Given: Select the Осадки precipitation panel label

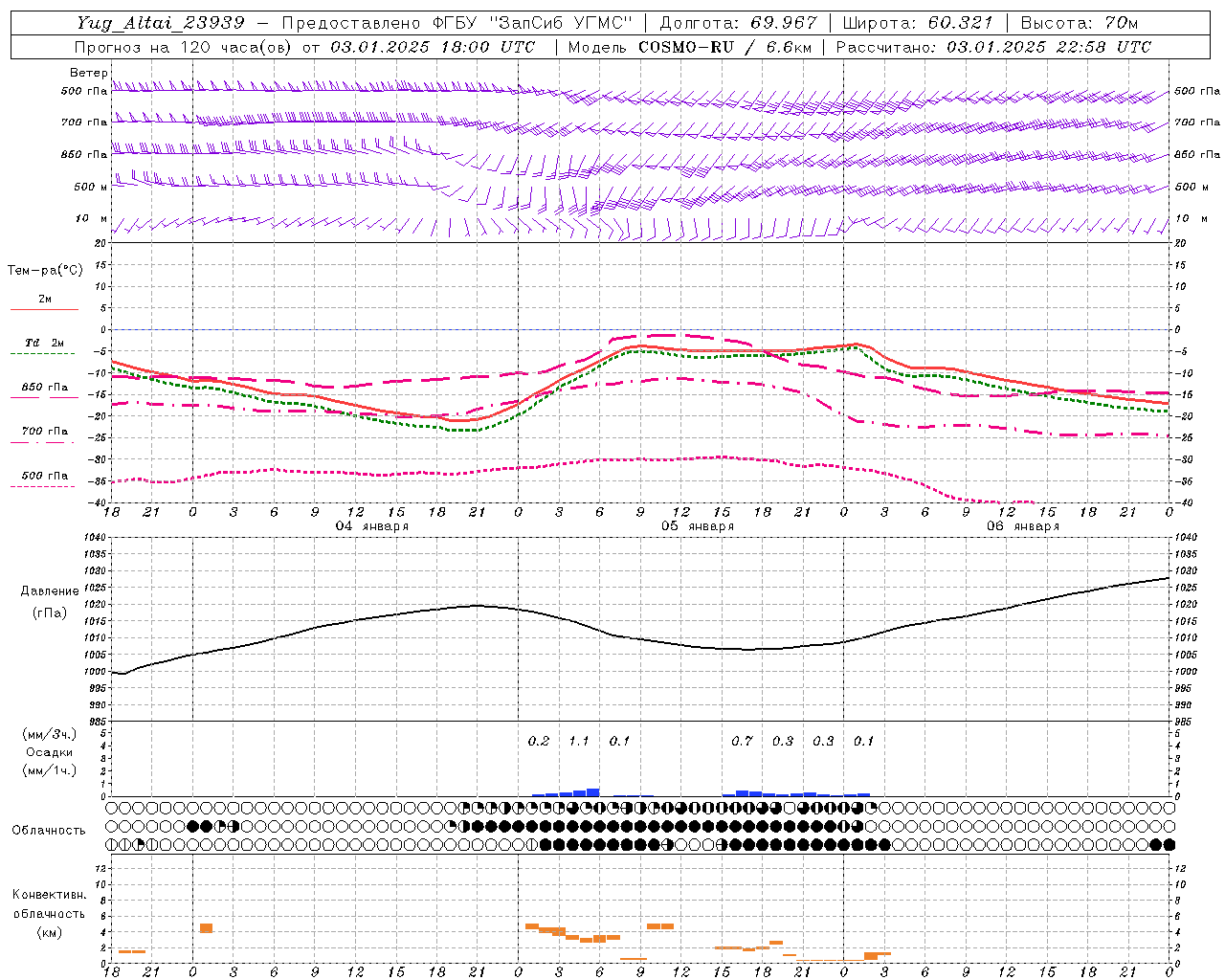Looking at the screenshot, I should (49, 752).
